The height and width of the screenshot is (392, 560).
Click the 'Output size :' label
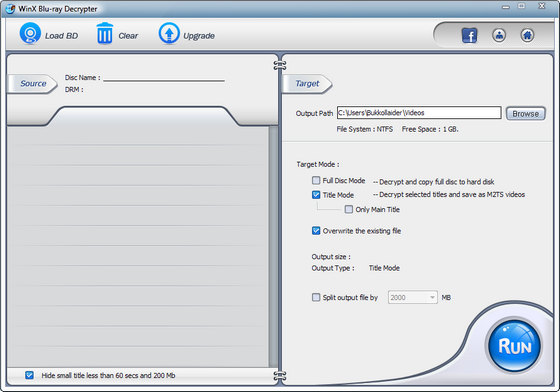tap(331, 257)
